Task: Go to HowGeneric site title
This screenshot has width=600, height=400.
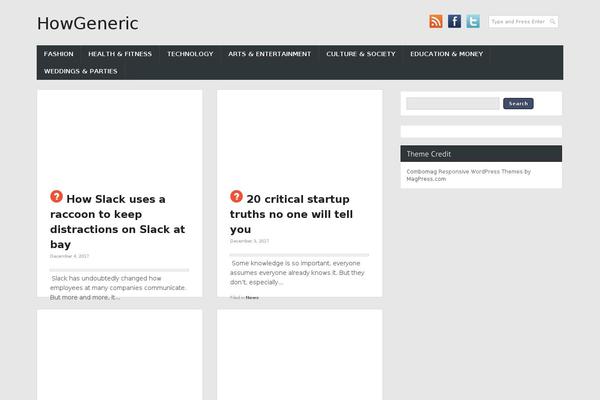Action: tap(88, 23)
